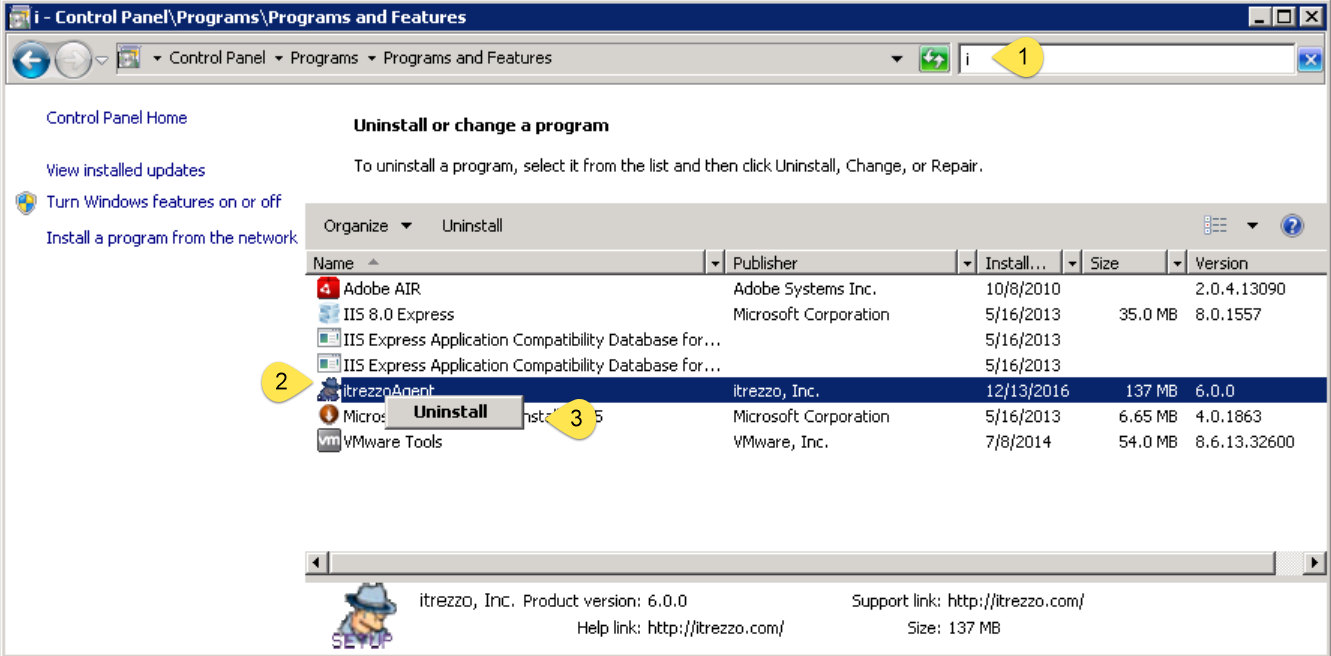Open Turn Windows features on or off
The height and width of the screenshot is (656, 1331).
pos(164,202)
